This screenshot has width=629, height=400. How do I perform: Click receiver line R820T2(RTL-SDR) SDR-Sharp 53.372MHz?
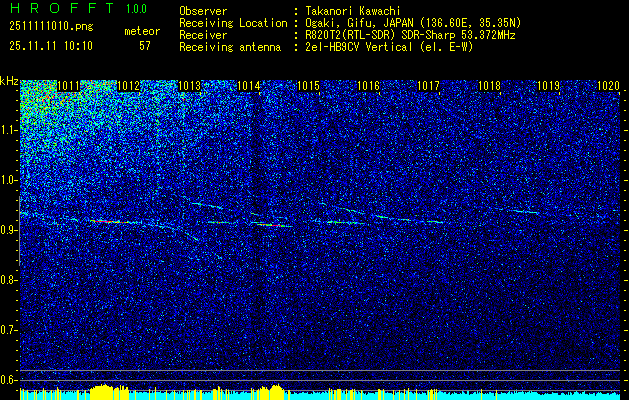click(x=410, y=35)
